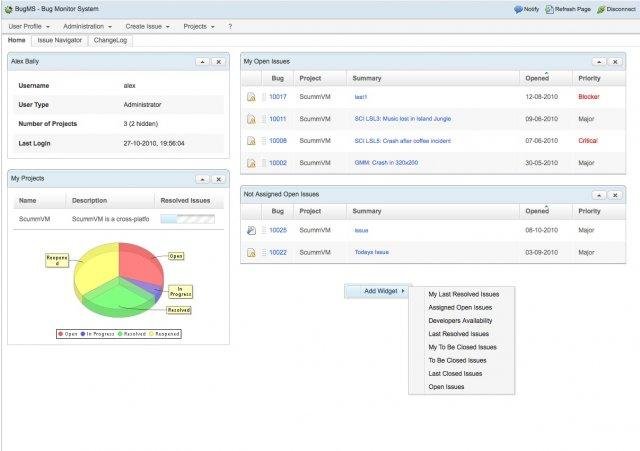Open bug 10008 link

tap(278, 141)
